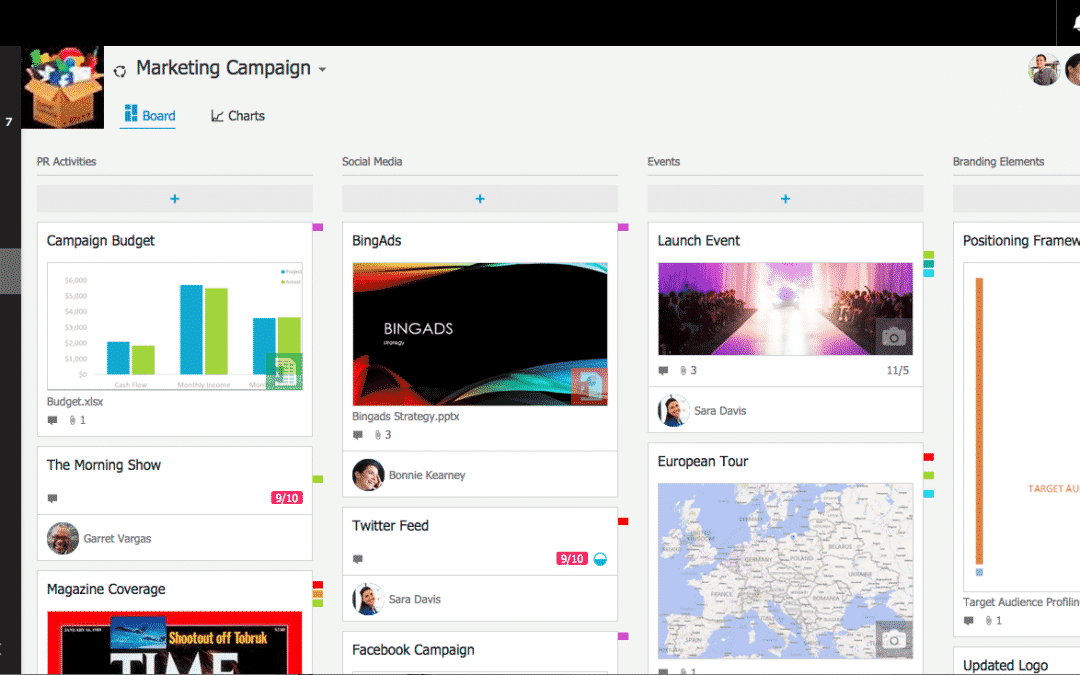Open the Launch Event runway photo
Viewport: 1080px width, 675px height.
click(785, 309)
